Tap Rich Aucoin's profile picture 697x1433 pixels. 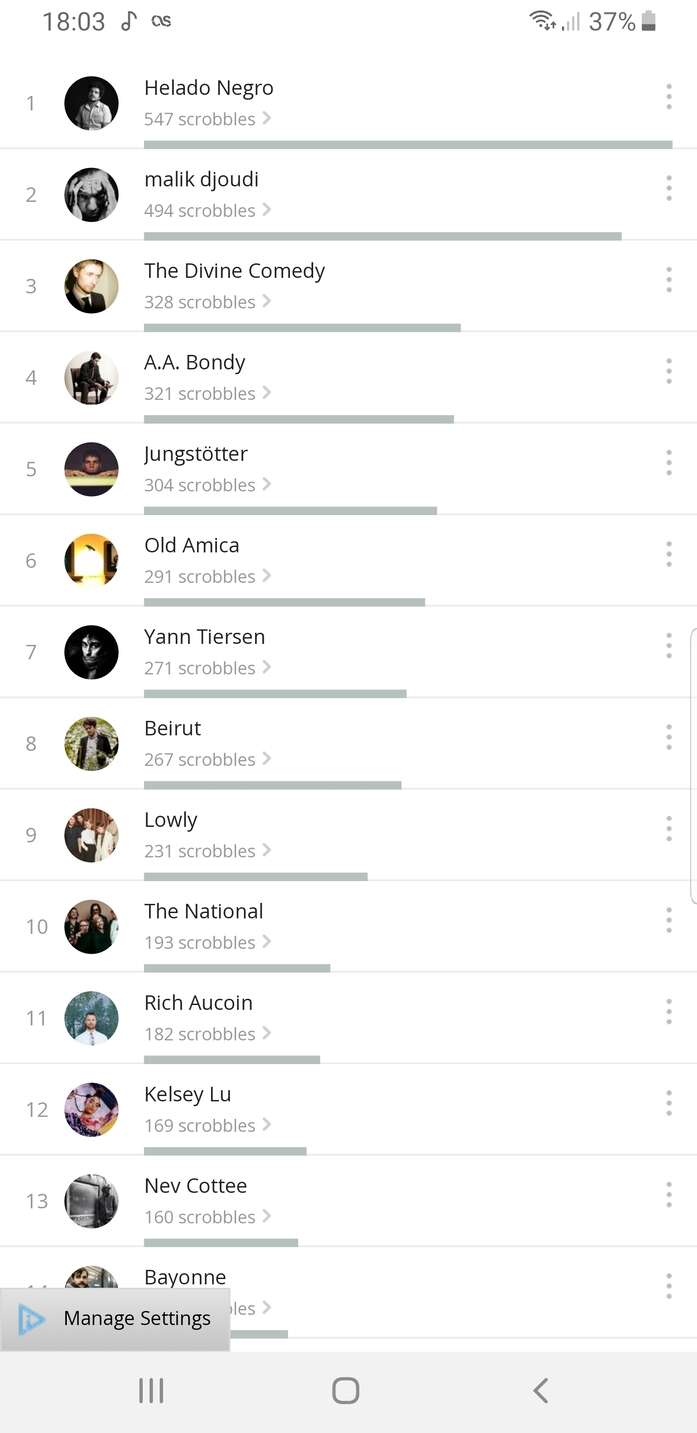91,1018
